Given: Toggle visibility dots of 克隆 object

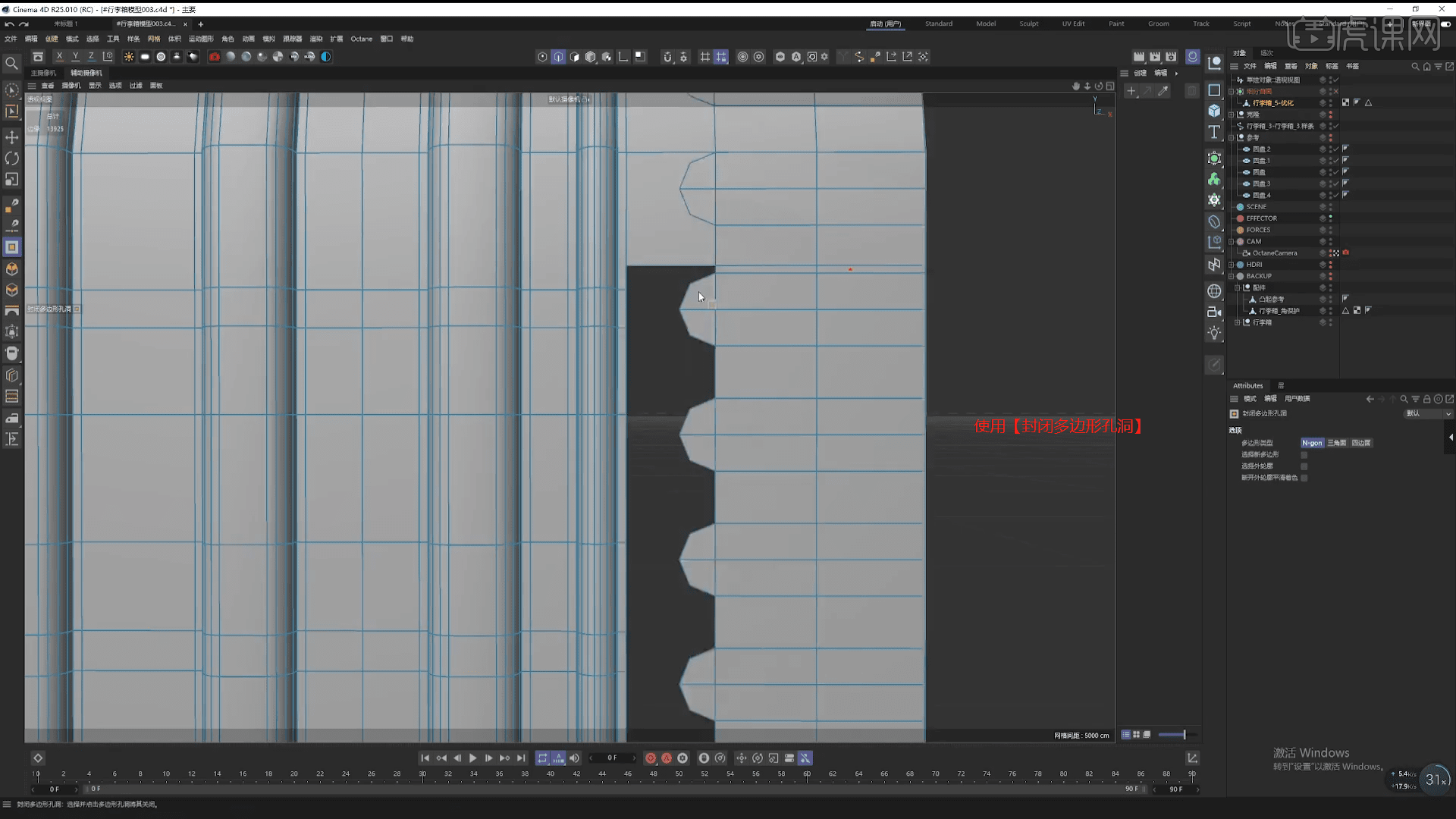Looking at the screenshot, I should (1330, 115).
